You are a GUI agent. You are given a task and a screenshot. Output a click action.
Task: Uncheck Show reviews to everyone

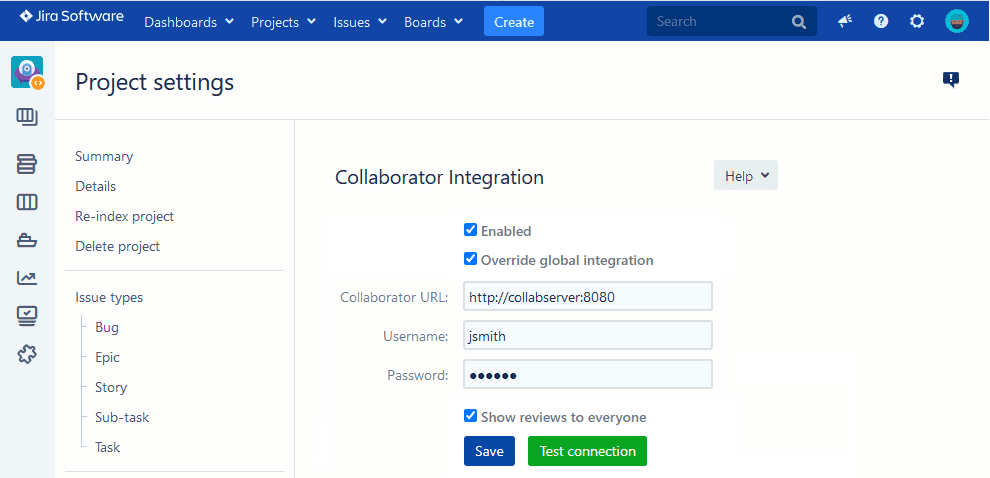(x=471, y=416)
